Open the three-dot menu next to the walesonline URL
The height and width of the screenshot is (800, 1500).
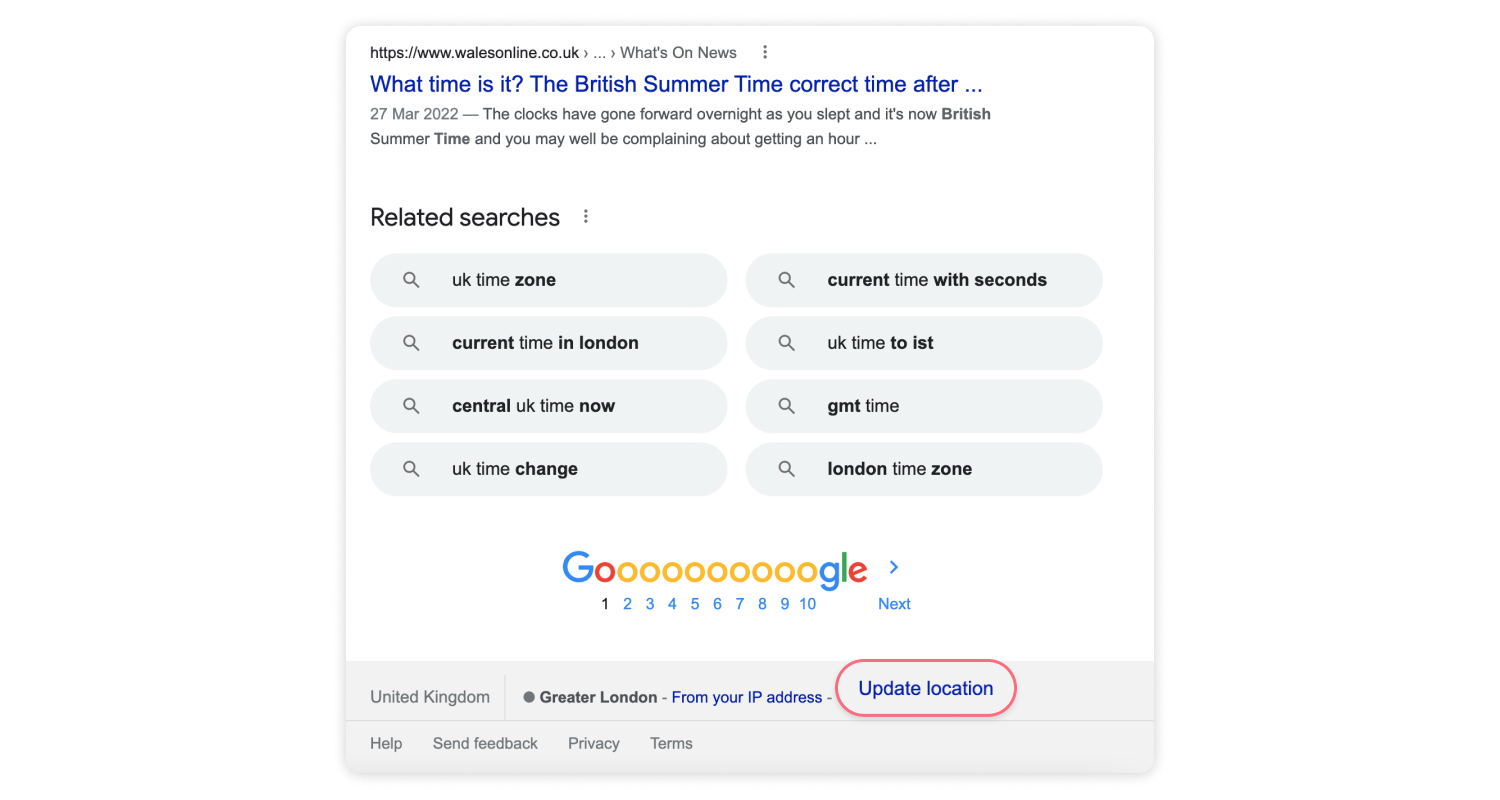coord(765,52)
